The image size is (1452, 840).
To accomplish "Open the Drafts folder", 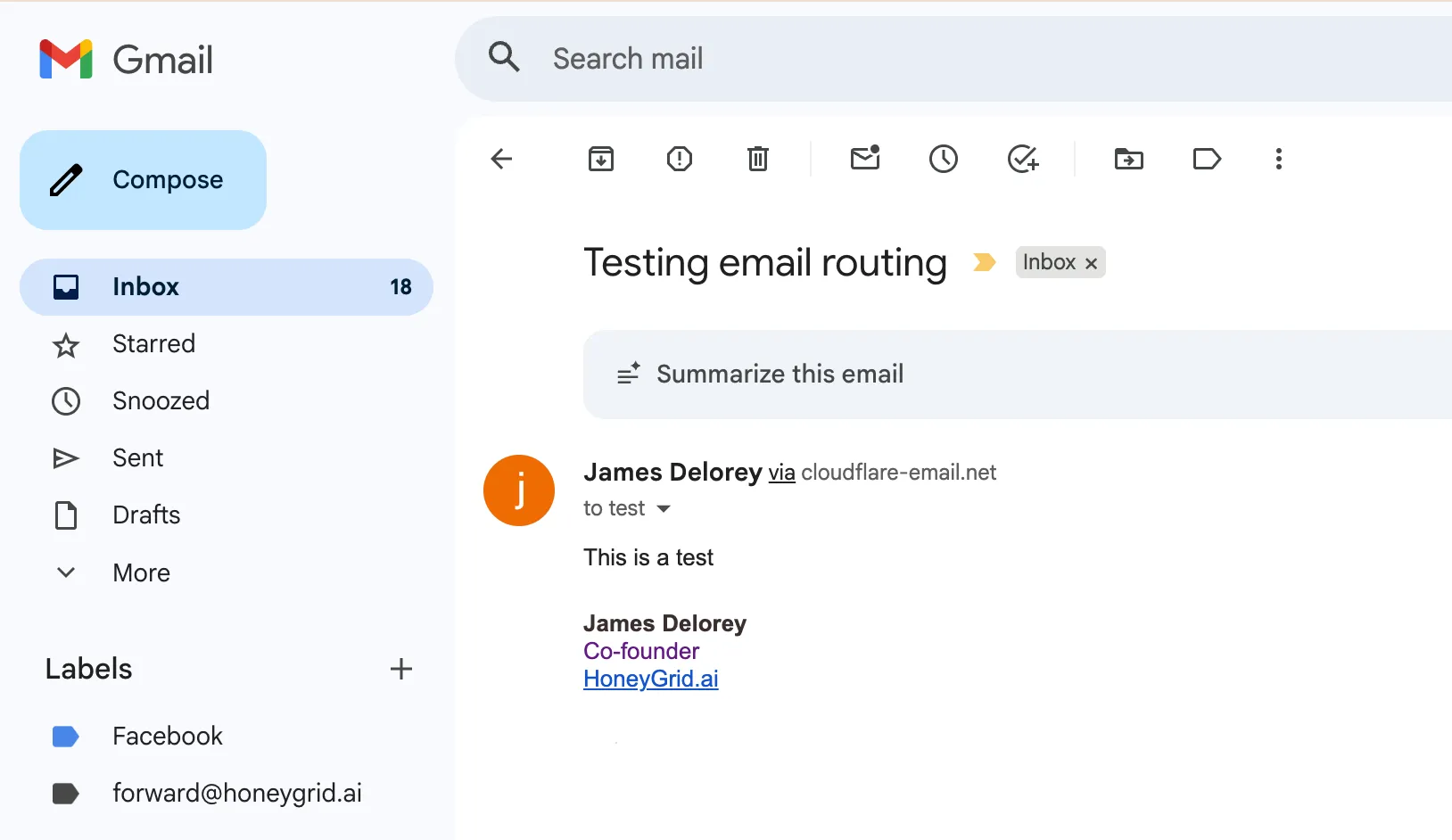I will click(146, 515).
